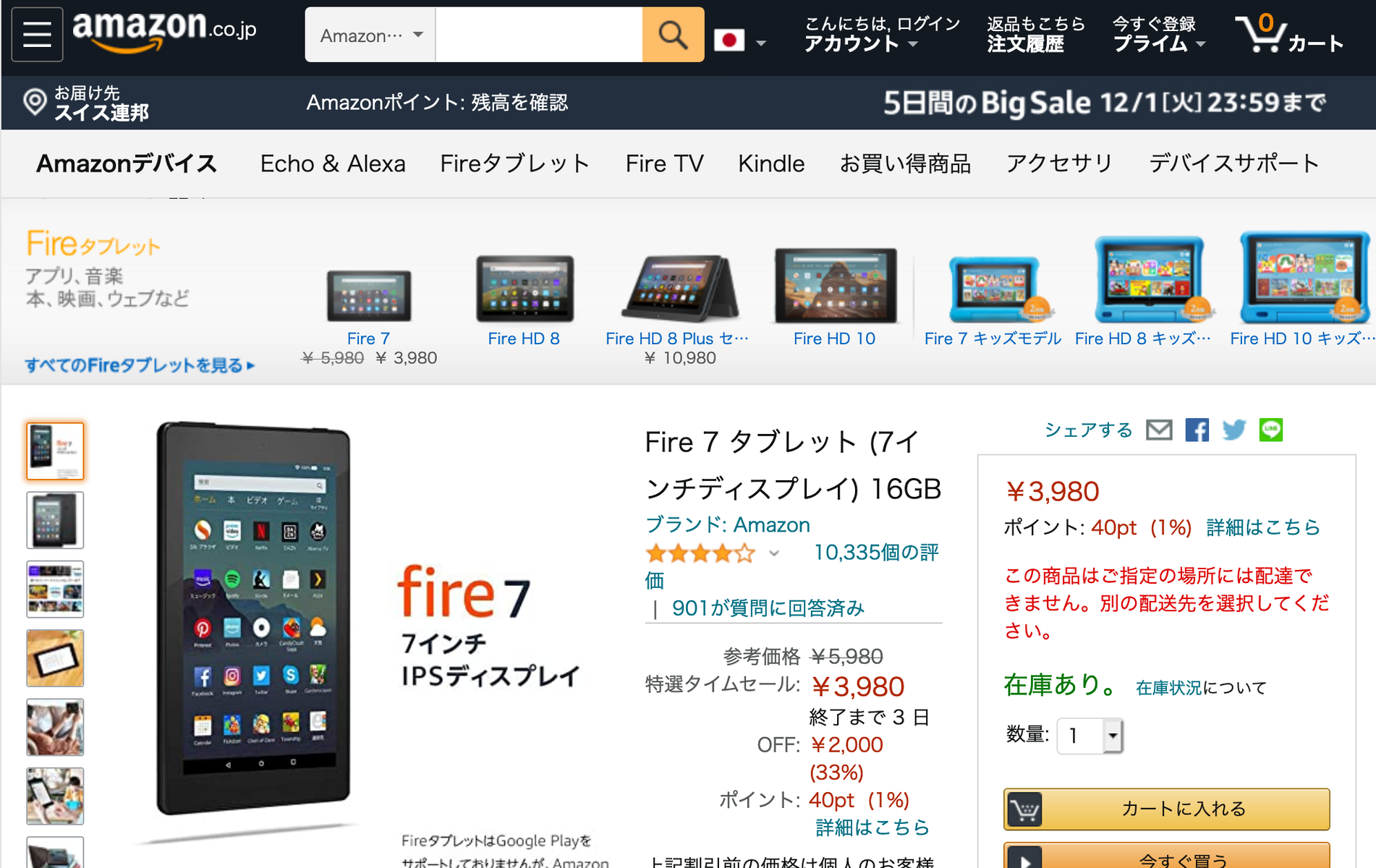Click the orange search magnifier button
Viewport: 1376px width, 868px height.
(x=673, y=35)
